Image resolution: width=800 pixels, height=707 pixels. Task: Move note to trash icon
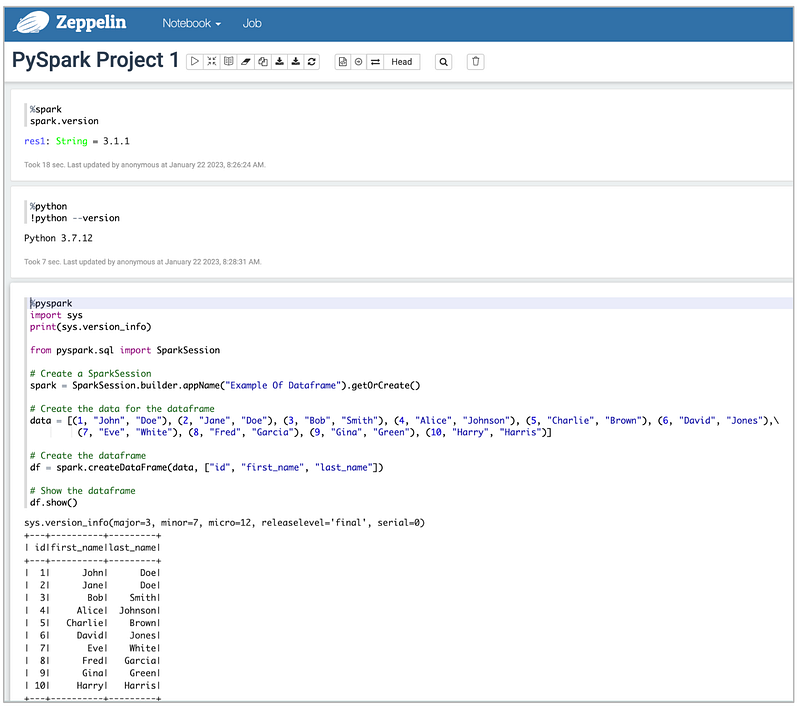pyautogui.click(x=476, y=62)
